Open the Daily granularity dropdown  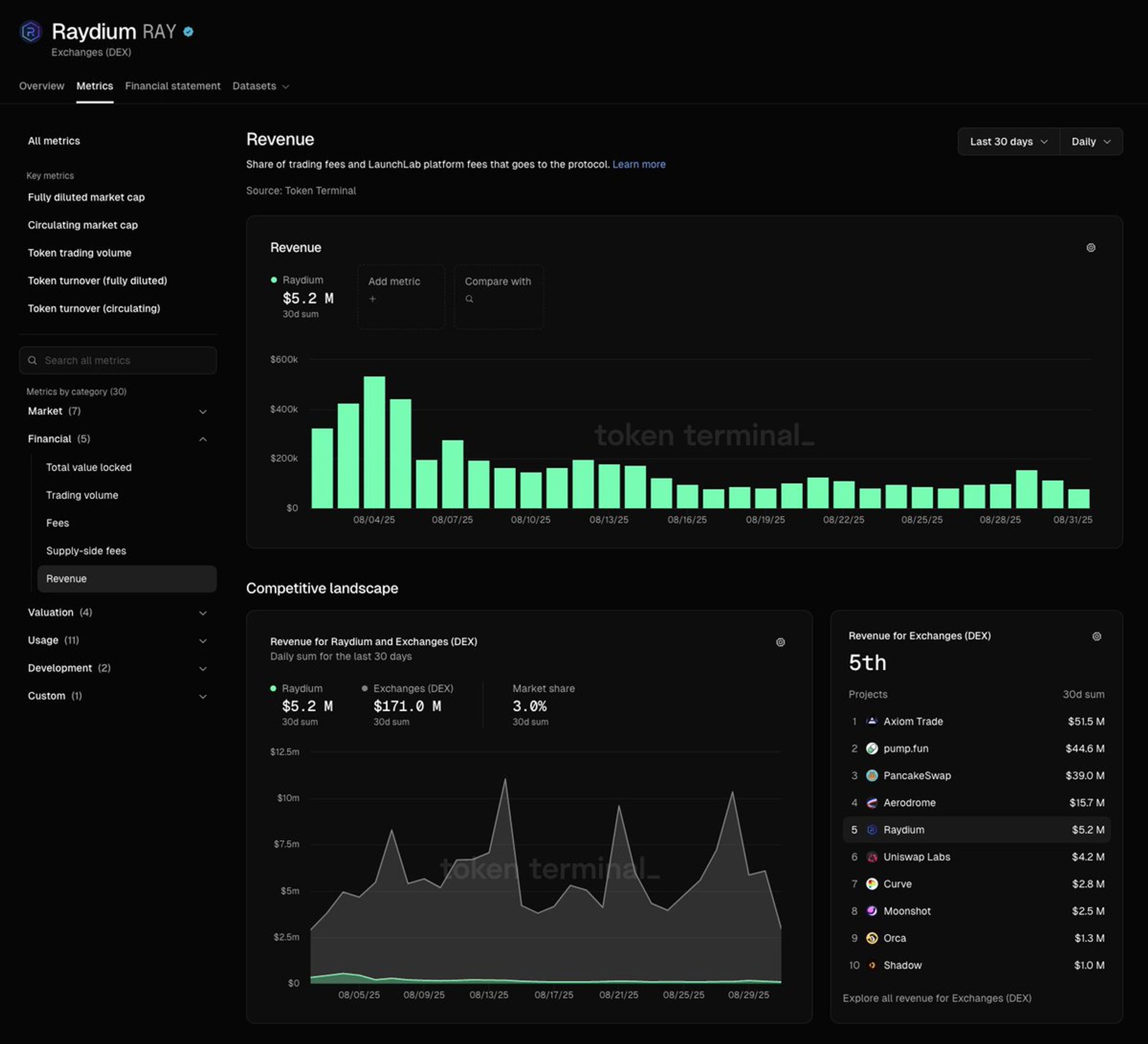(x=1091, y=141)
